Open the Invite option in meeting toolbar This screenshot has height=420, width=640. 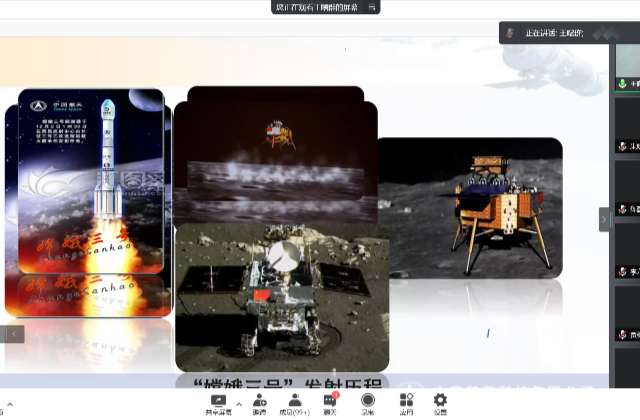tap(259, 402)
